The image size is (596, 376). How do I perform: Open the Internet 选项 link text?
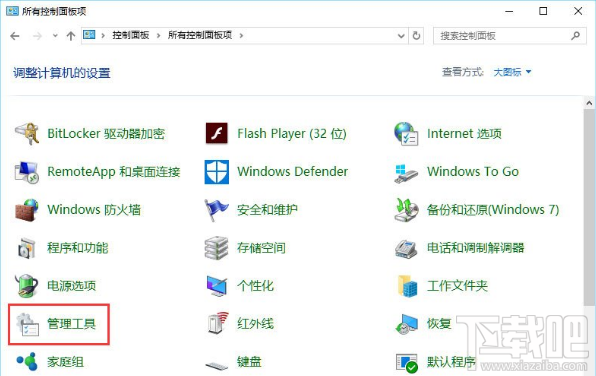pos(464,133)
